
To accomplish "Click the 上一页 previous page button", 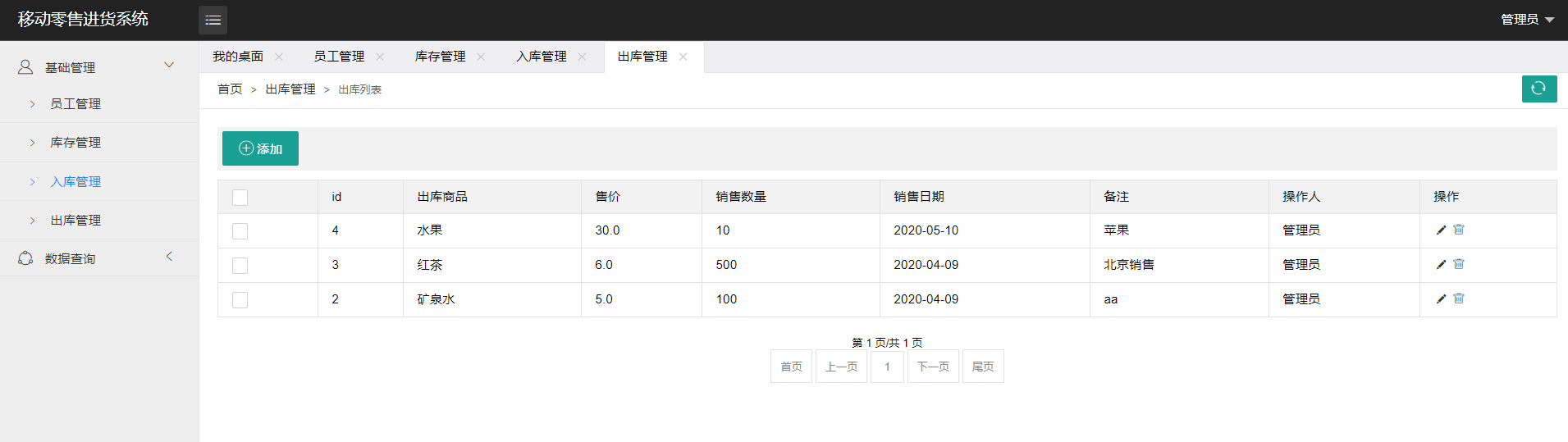I will click(x=841, y=367).
